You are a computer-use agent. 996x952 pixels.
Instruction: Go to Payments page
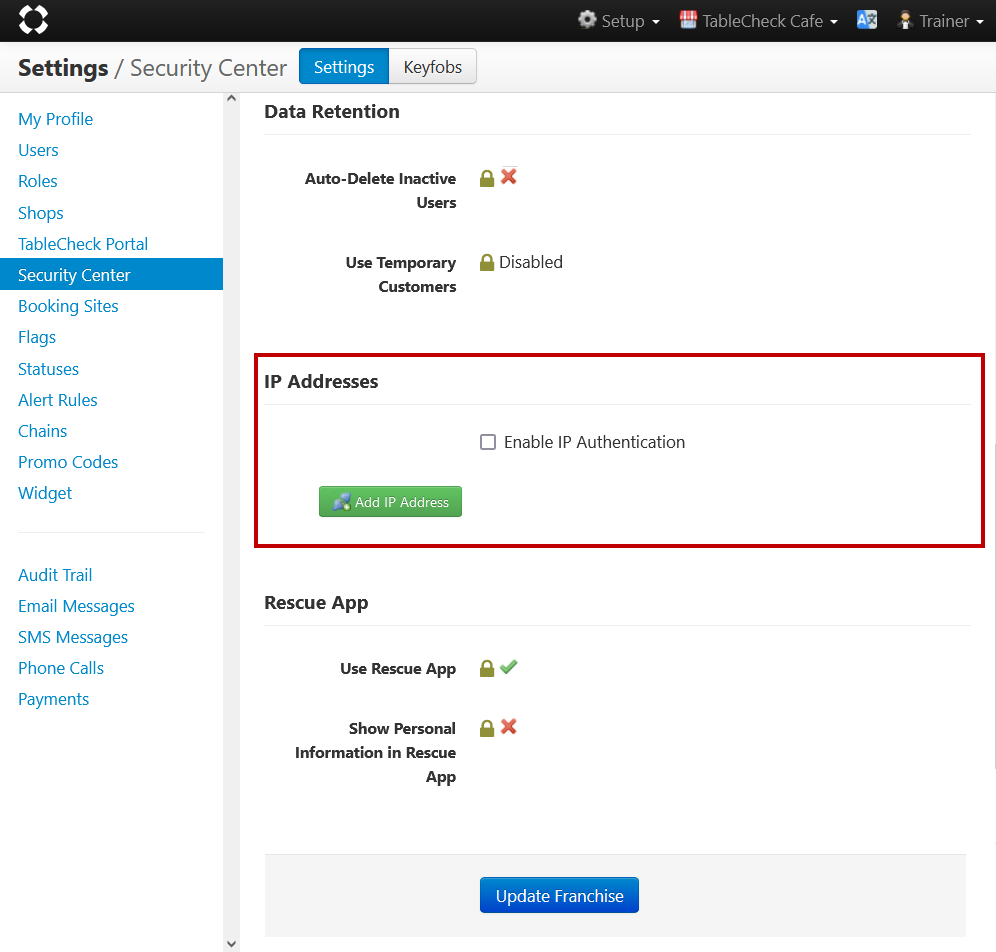point(53,700)
